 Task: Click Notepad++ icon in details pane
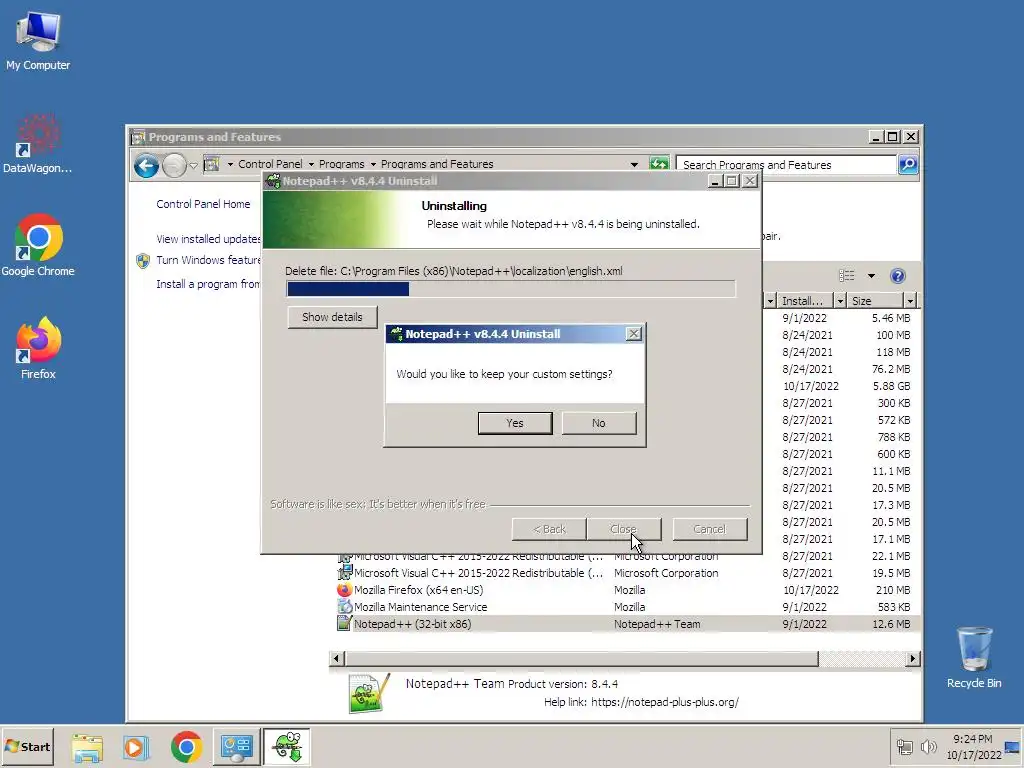[369, 694]
